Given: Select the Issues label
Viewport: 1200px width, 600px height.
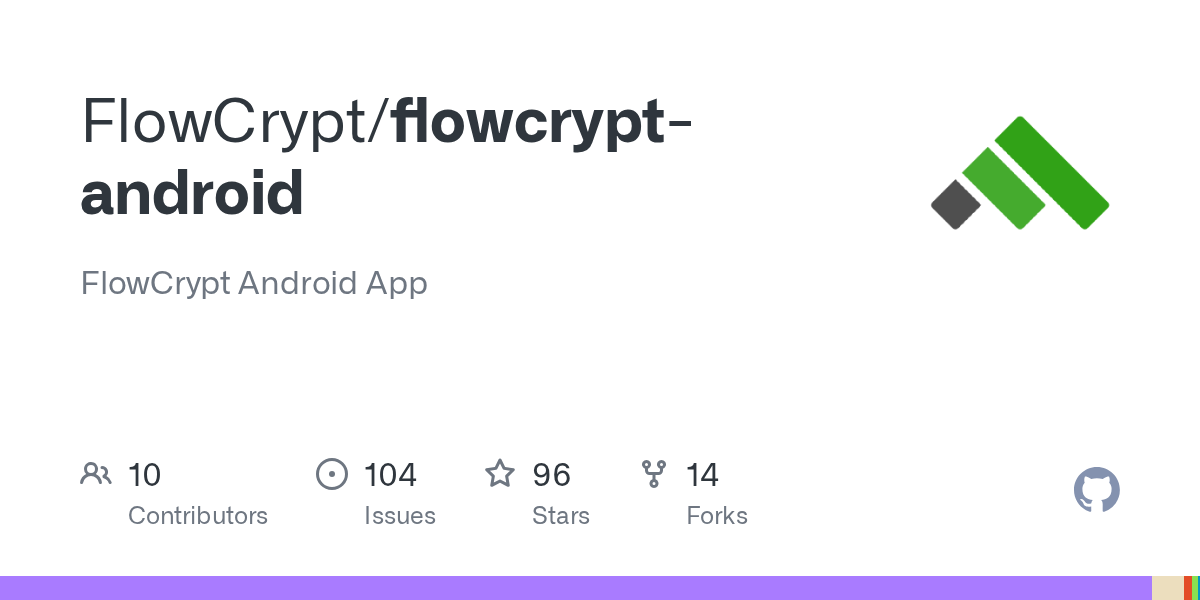Looking at the screenshot, I should [x=400, y=516].
